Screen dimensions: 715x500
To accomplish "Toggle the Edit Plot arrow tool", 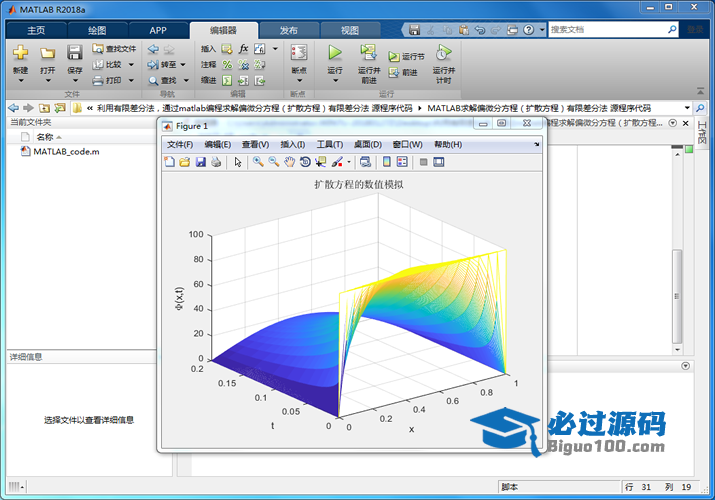I will point(238,162).
